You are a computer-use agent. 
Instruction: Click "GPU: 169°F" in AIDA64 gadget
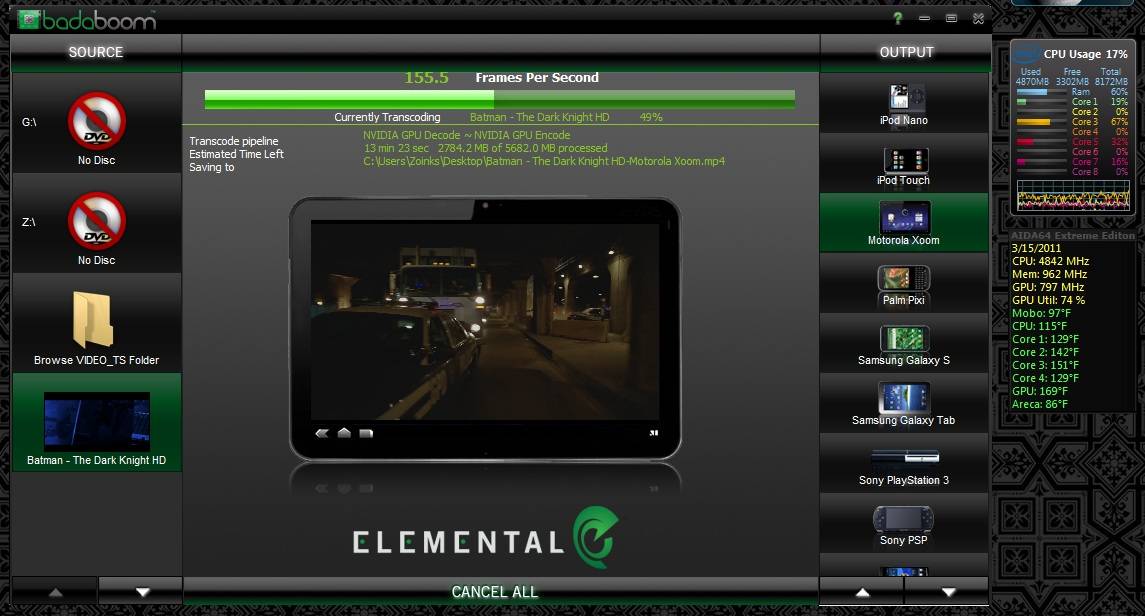[1040, 391]
